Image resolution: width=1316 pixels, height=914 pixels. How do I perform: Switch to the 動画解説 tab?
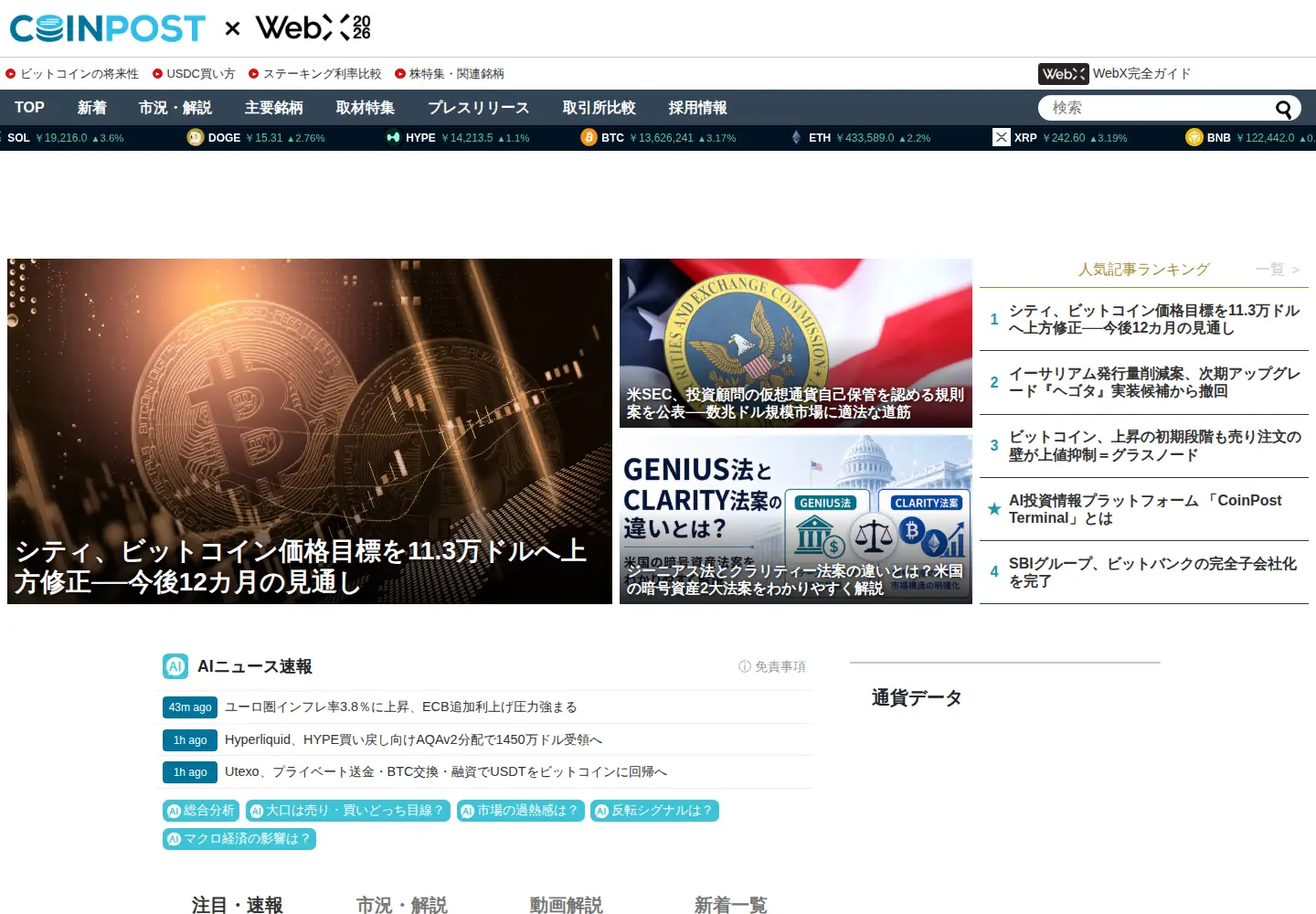(567, 905)
